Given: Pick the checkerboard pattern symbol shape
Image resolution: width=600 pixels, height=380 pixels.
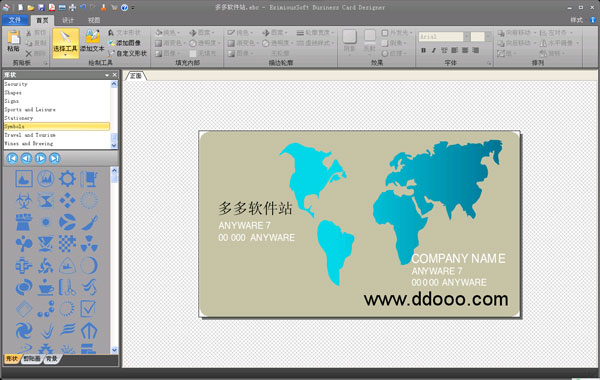Looking at the screenshot, I should [67, 244].
